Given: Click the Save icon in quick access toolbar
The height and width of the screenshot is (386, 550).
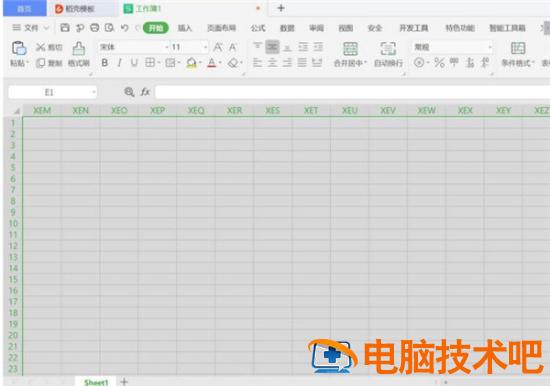Looking at the screenshot, I should coord(65,28).
